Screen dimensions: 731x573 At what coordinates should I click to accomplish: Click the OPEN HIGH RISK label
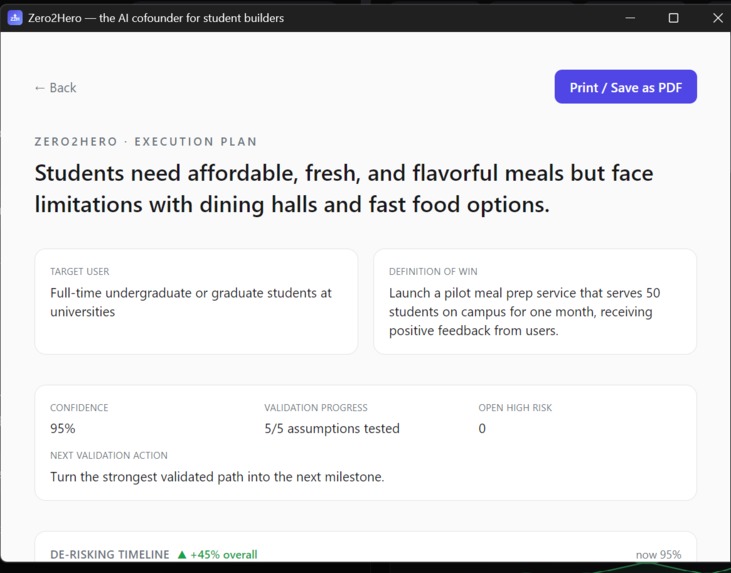[x=515, y=407]
